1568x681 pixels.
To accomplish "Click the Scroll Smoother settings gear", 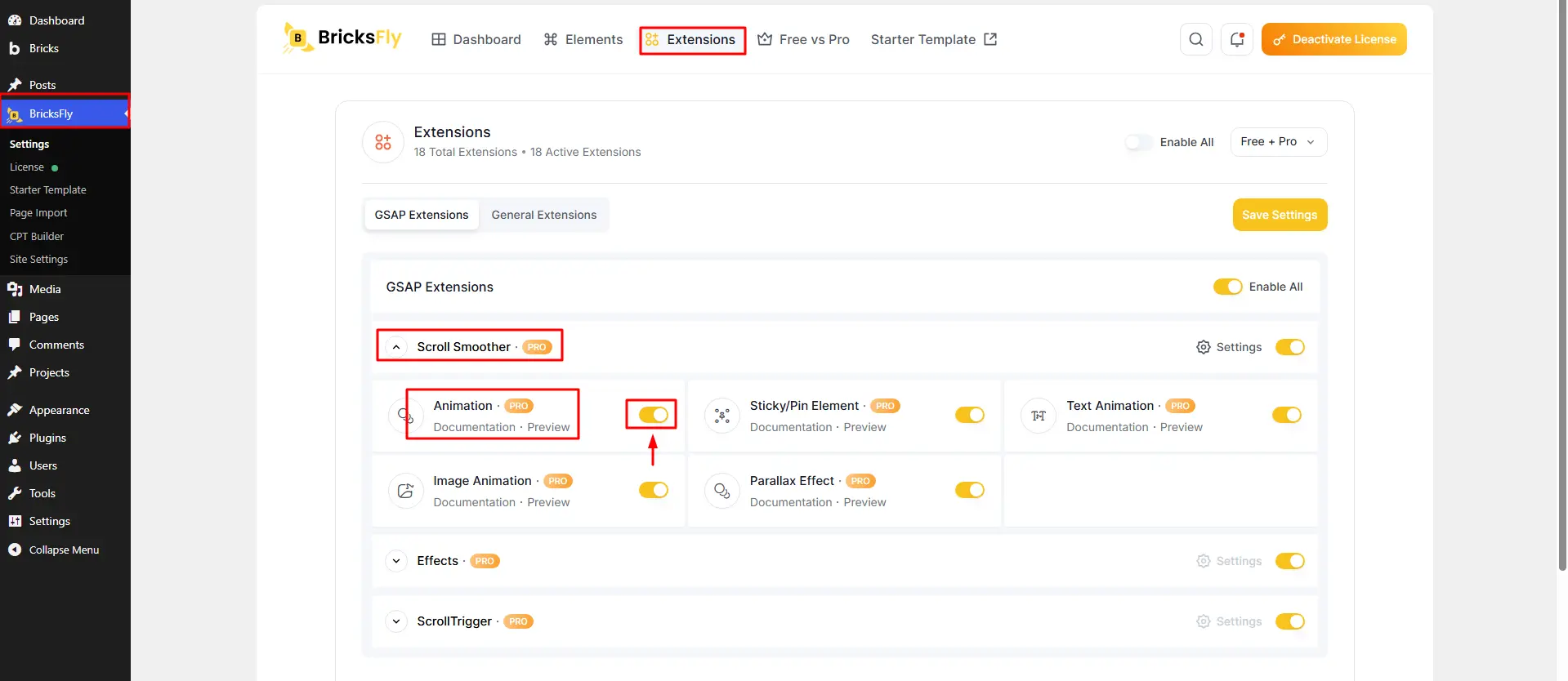I will point(1204,347).
